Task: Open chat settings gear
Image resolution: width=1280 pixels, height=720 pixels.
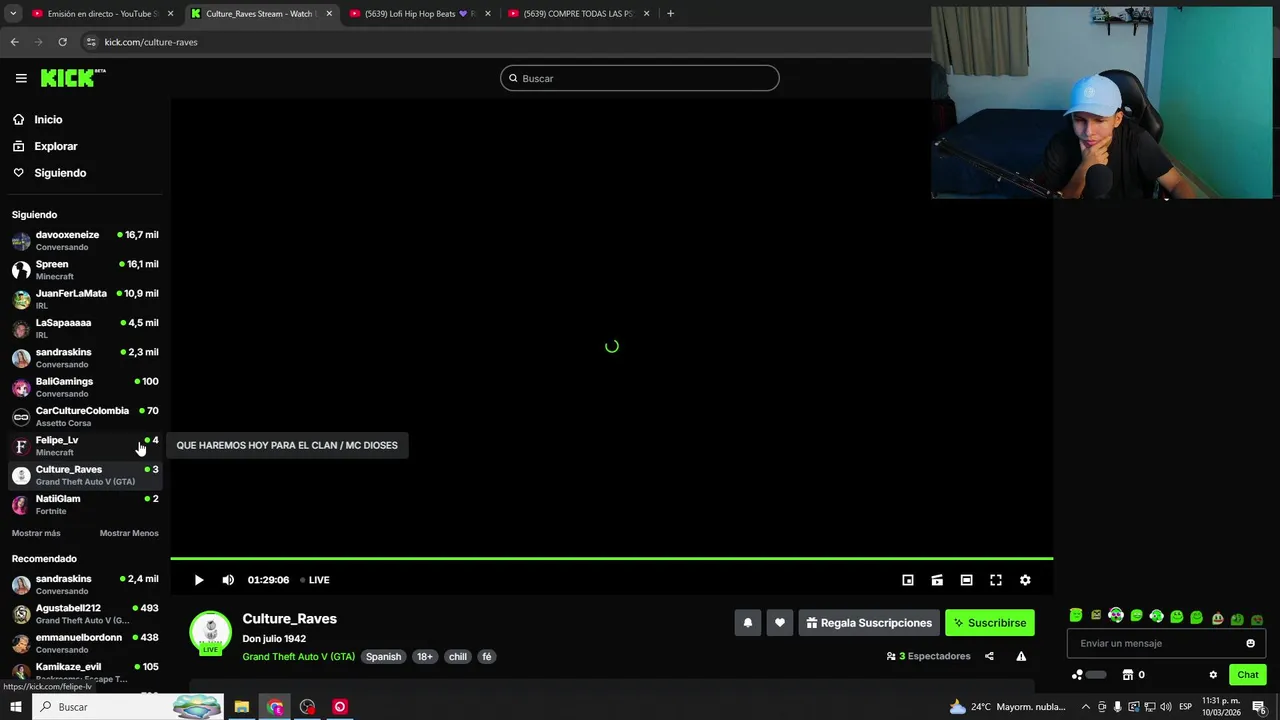Action: pyautogui.click(x=1213, y=675)
